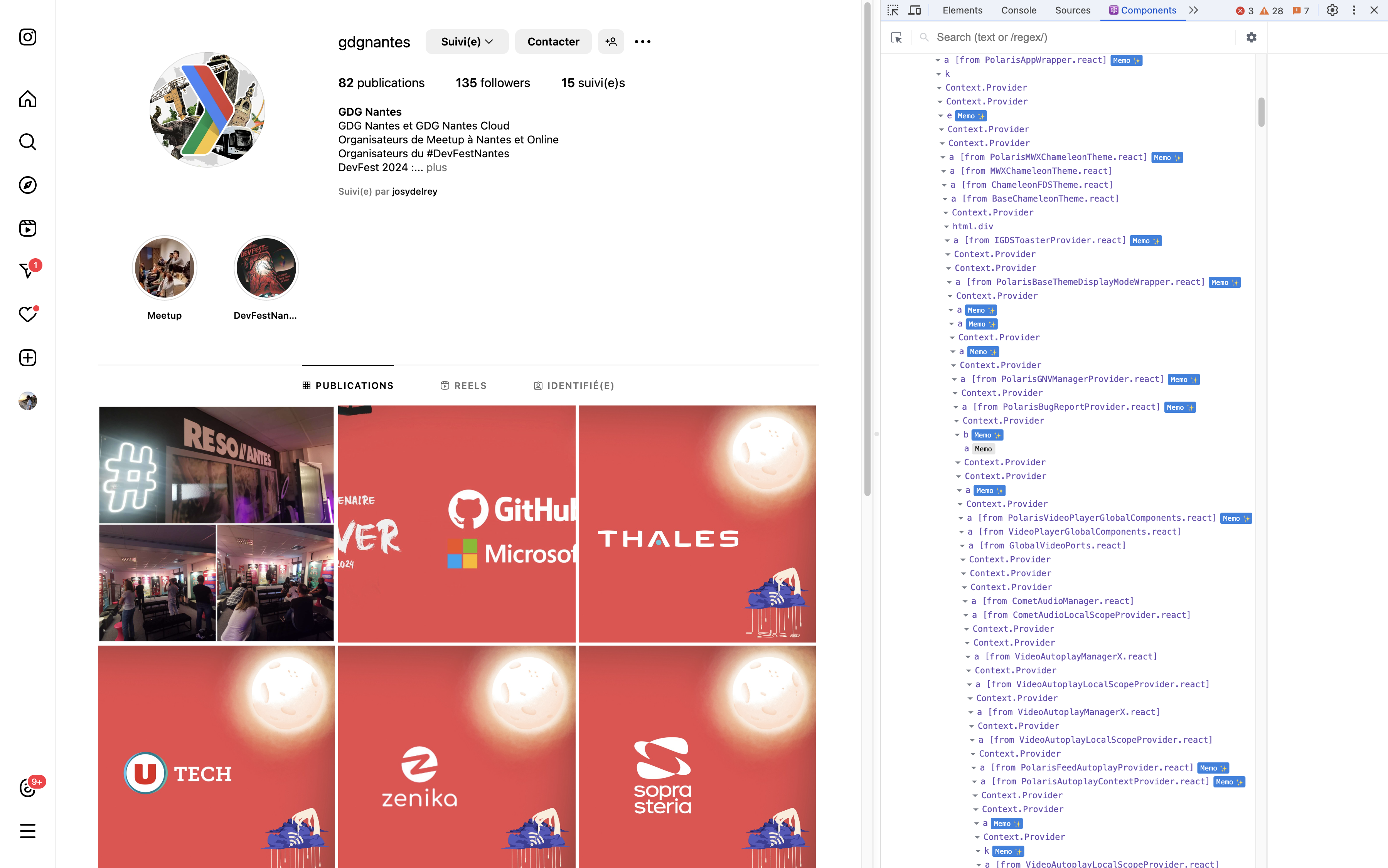
Task: Click similar accounts add-person icon
Action: [610, 41]
